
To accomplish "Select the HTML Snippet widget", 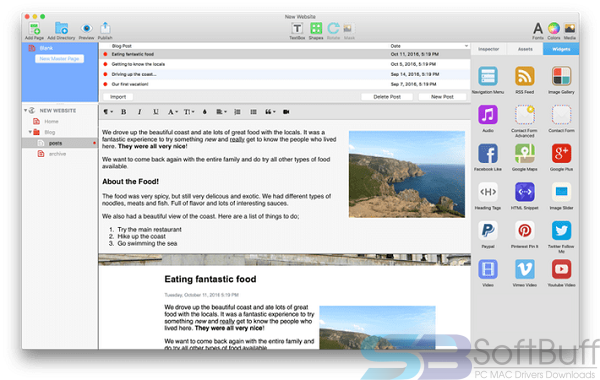I will click(525, 192).
